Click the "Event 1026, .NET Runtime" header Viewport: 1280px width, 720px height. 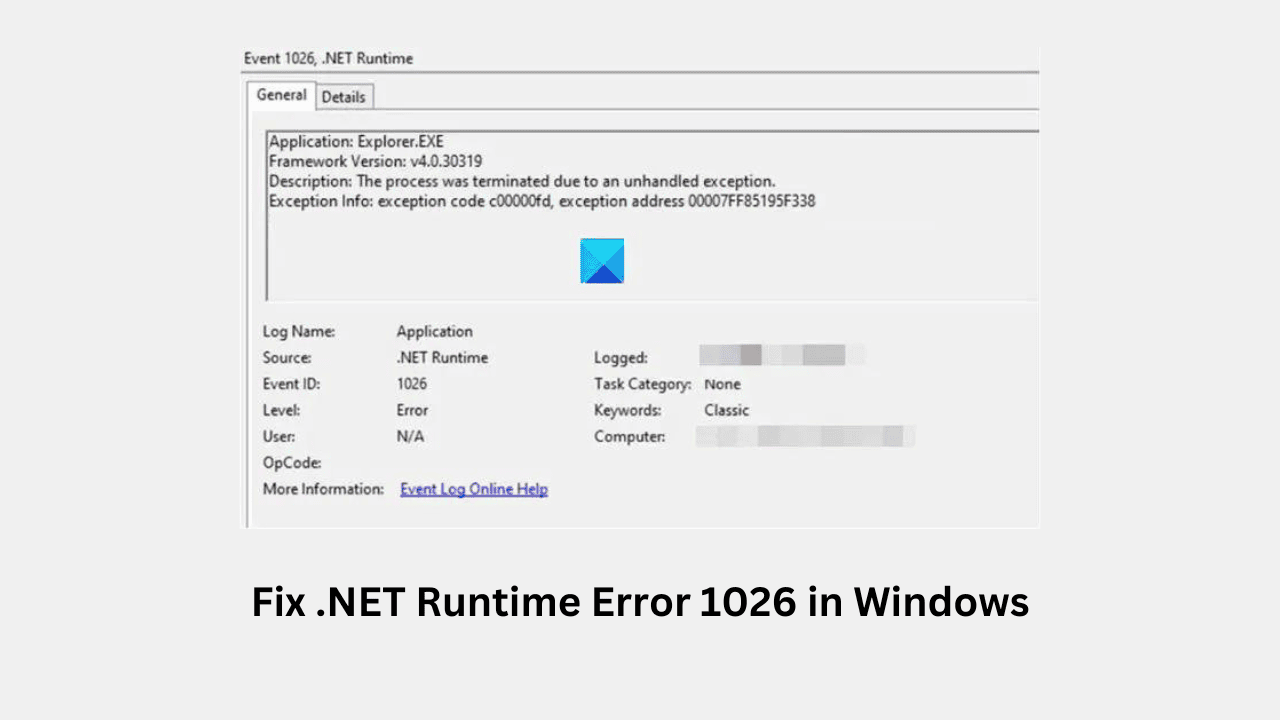point(328,58)
